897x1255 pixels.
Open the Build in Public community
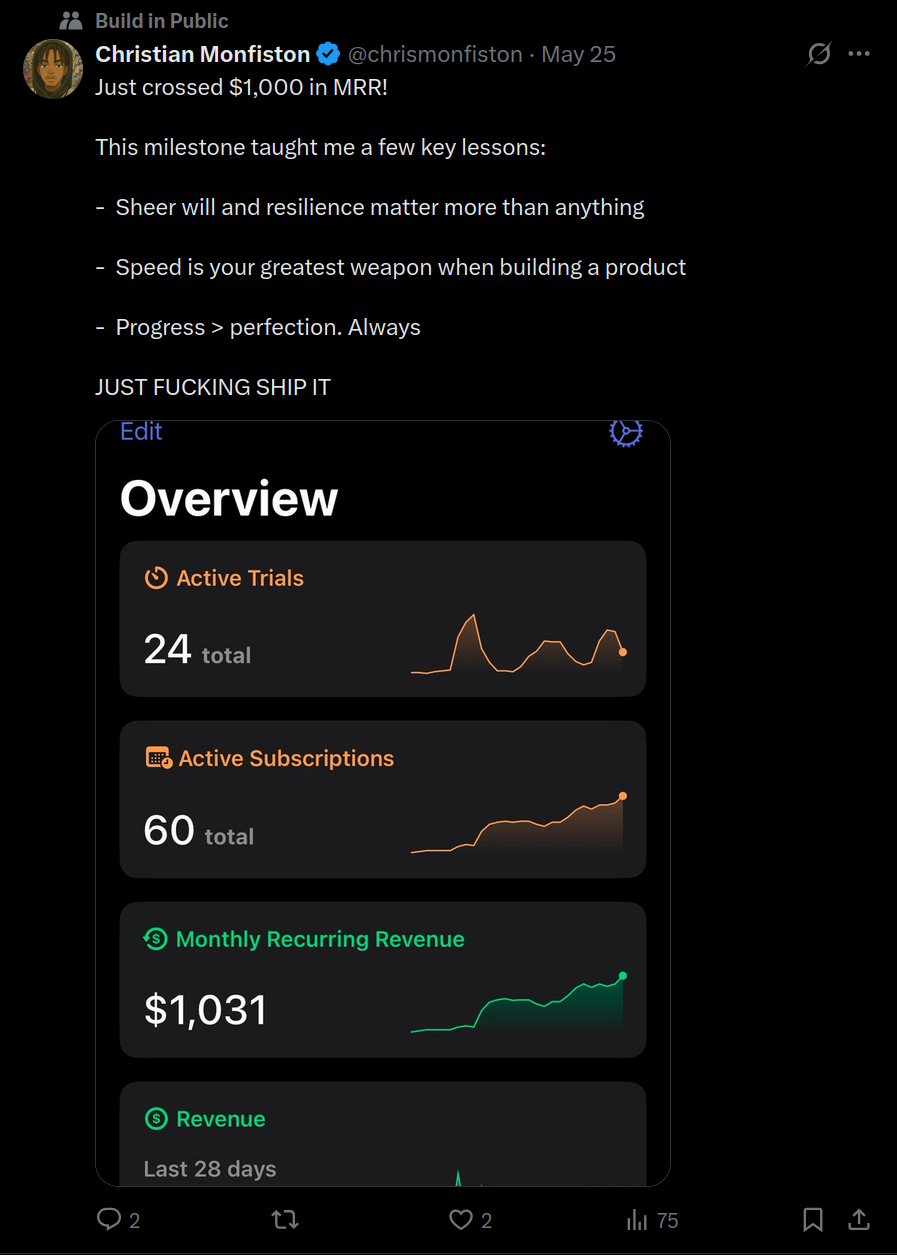coord(162,21)
